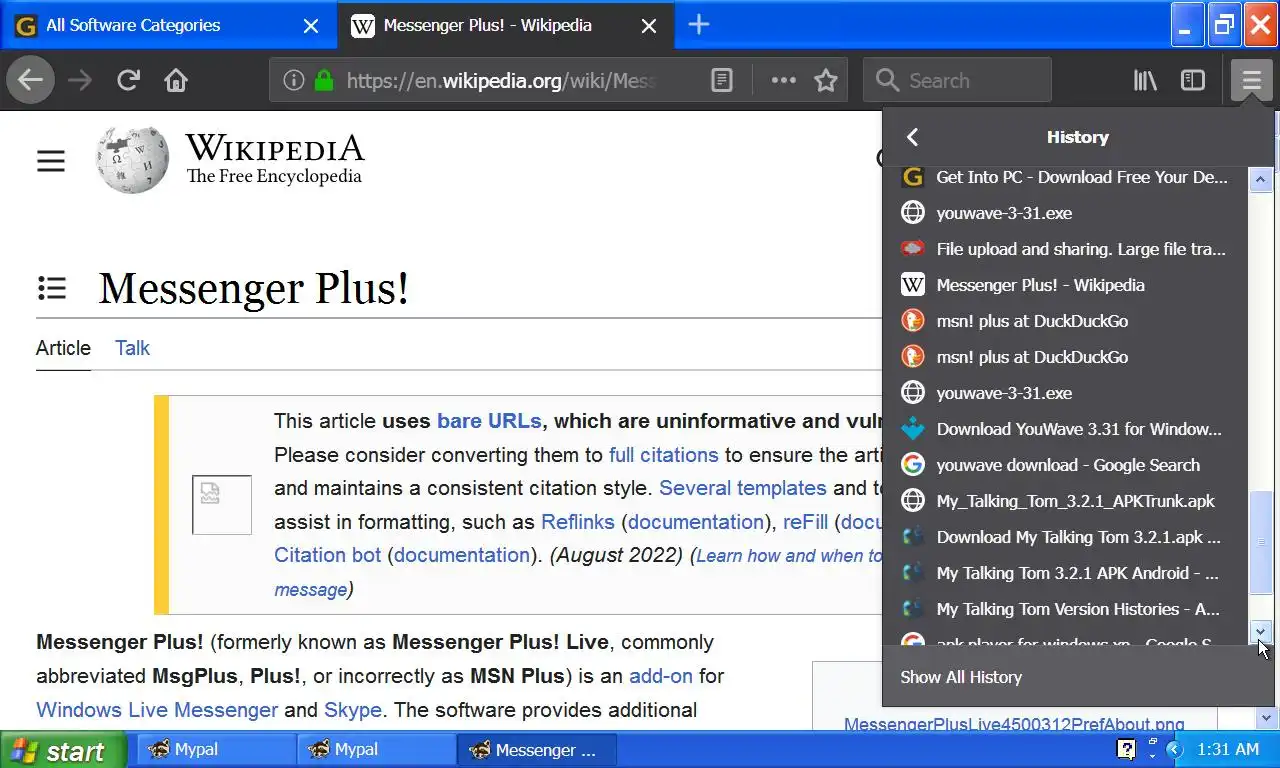Open File upload and sharing history entry
Viewport: 1280px width, 768px height.
coord(1065,249)
